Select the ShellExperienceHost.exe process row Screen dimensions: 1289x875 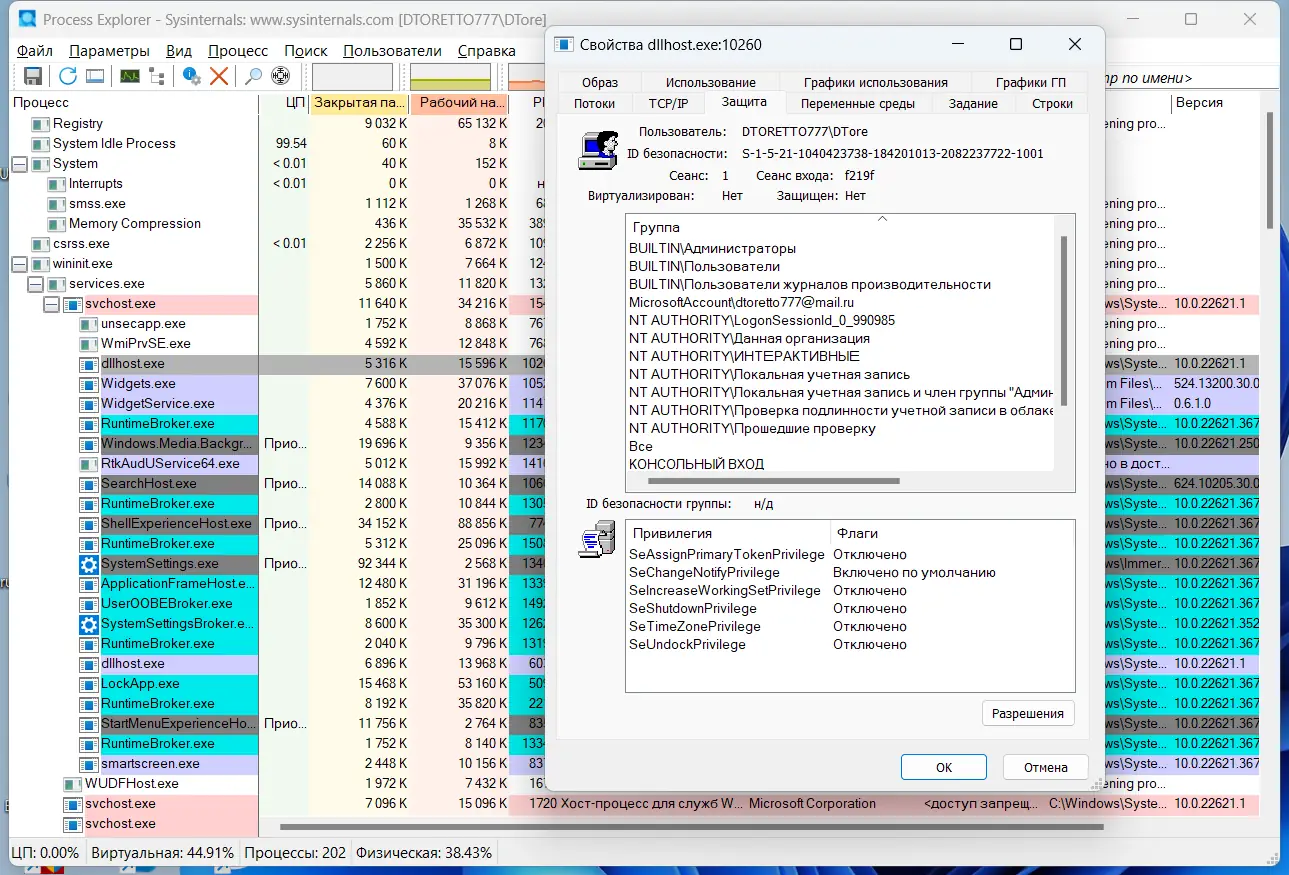tap(134, 524)
